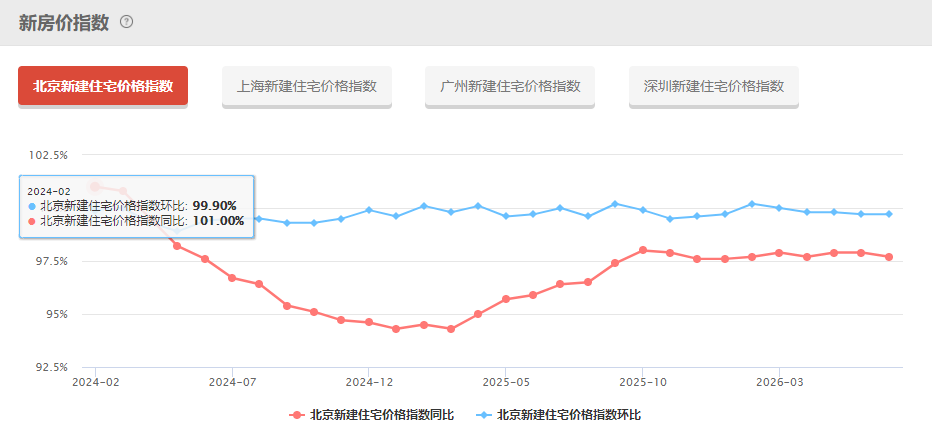Click the lowest red data point near 2025-03
The height and width of the screenshot is (444, 932).
click(x=451, y=329)
